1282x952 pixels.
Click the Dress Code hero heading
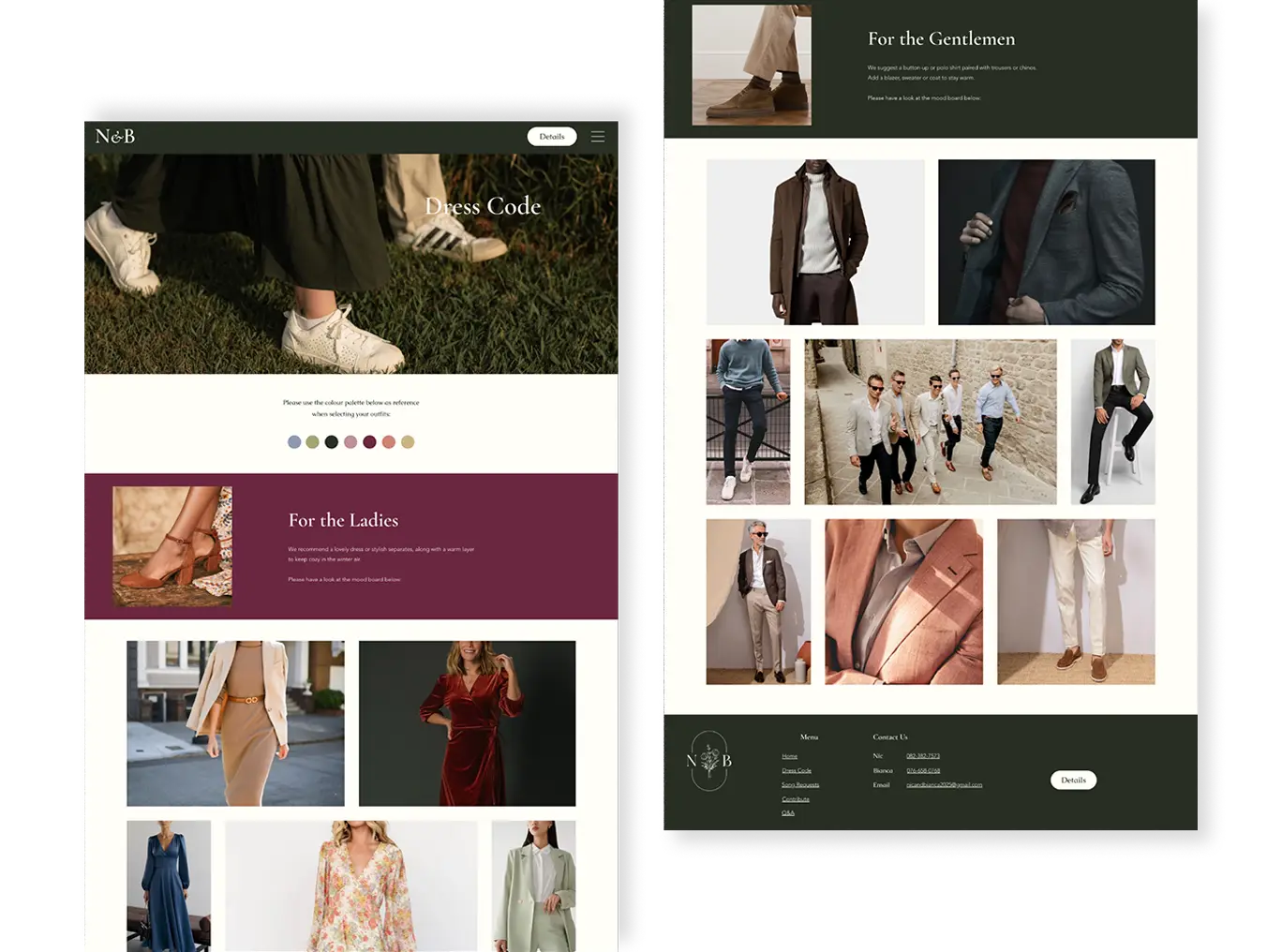tap(483, 206)
